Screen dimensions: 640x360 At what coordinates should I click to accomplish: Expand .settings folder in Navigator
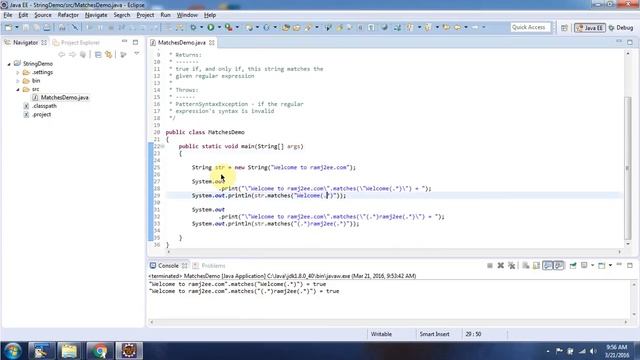(18, 72)
